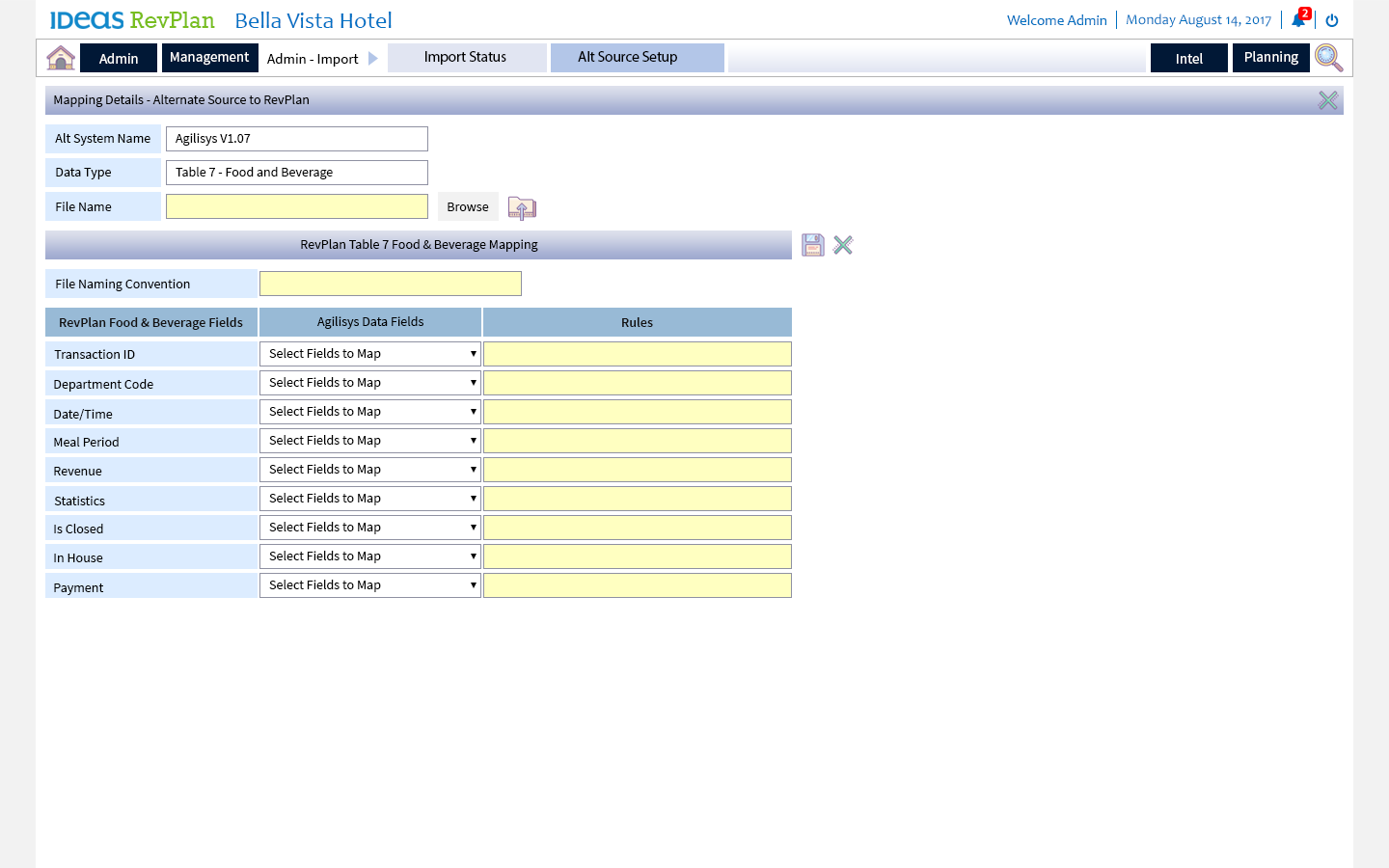Click the Browse button
This screenshot has height=868, width=1389.
pos(468,206)
